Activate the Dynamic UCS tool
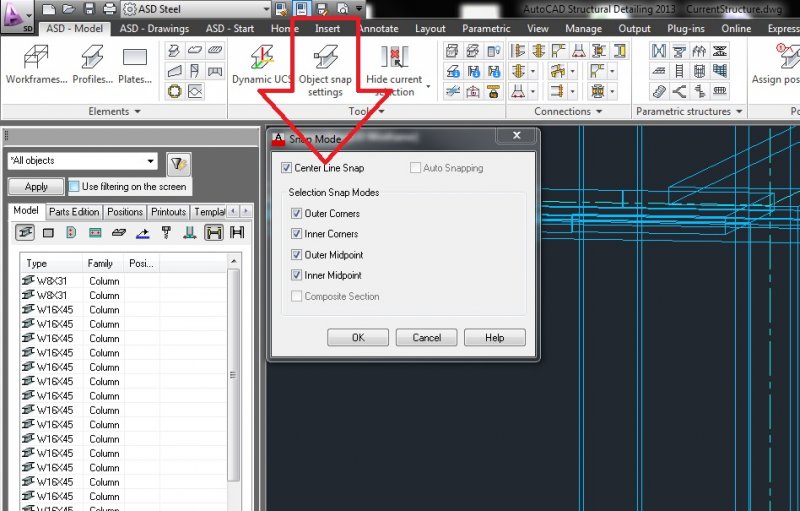This screenshot has width=800, height=511. 262,64
